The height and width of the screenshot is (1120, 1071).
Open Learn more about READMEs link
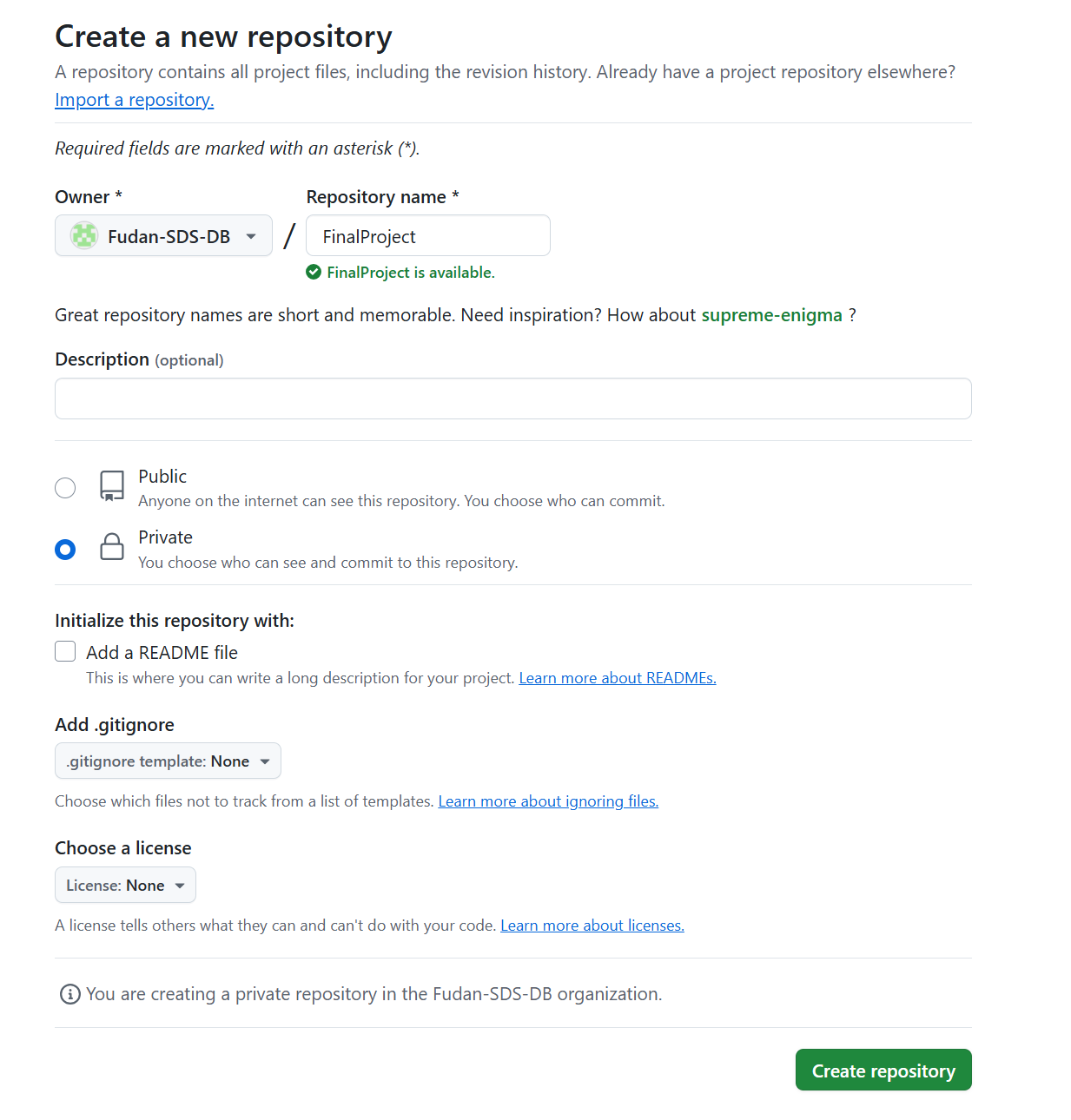618,678
